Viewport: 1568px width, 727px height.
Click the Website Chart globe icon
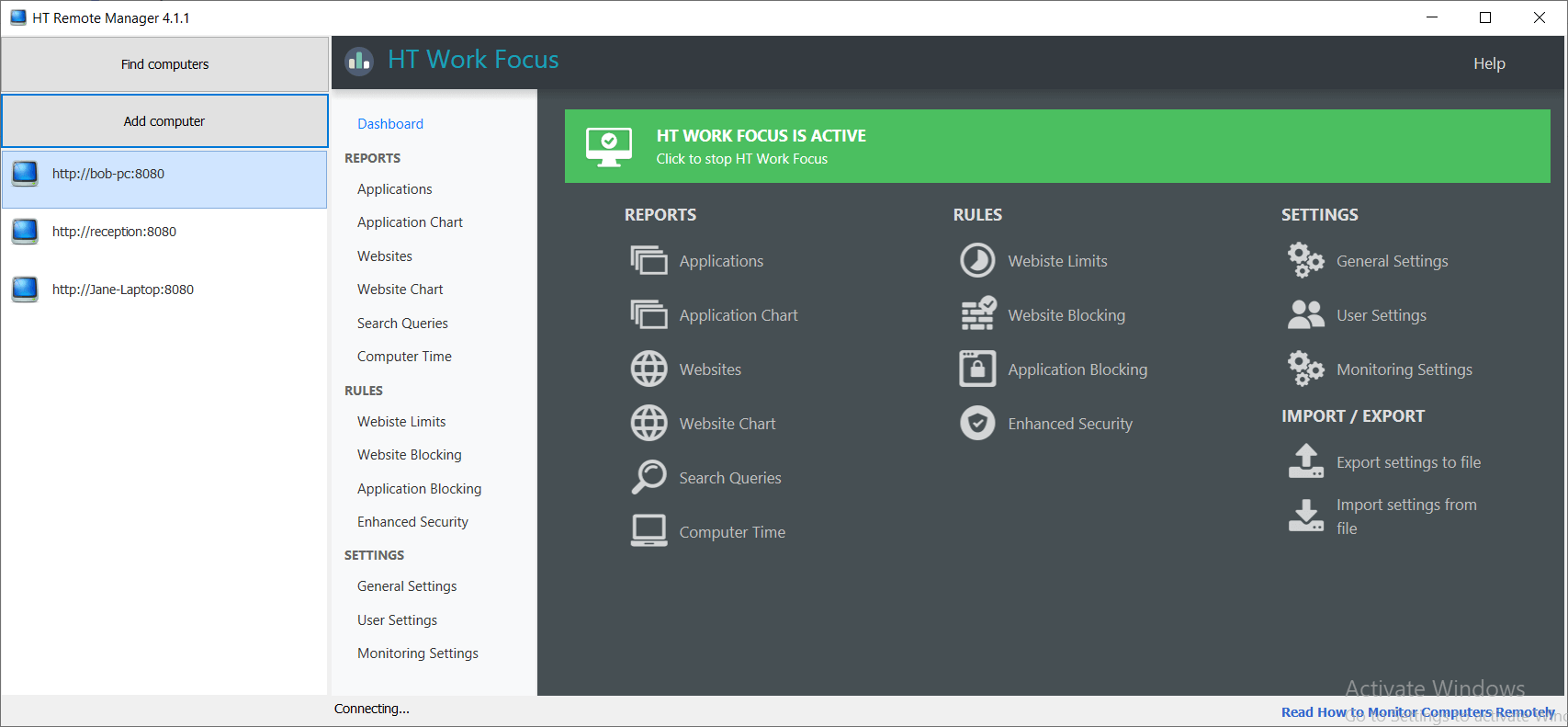(649, 424)
